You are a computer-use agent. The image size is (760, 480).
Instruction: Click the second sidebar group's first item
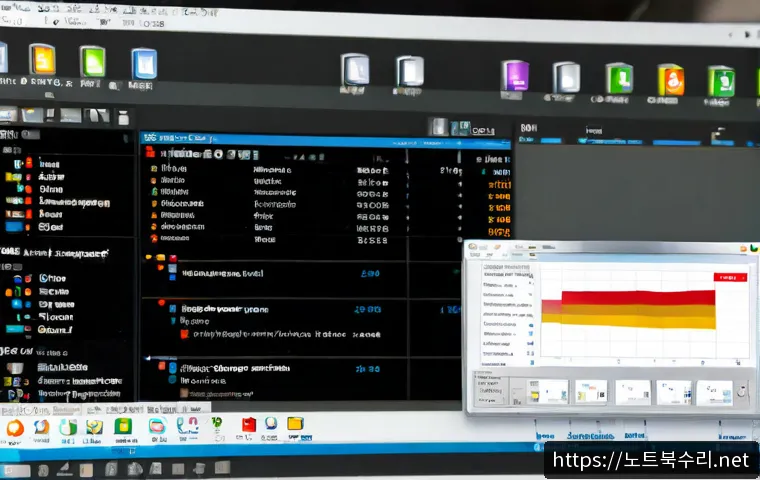tap(39, 278)
